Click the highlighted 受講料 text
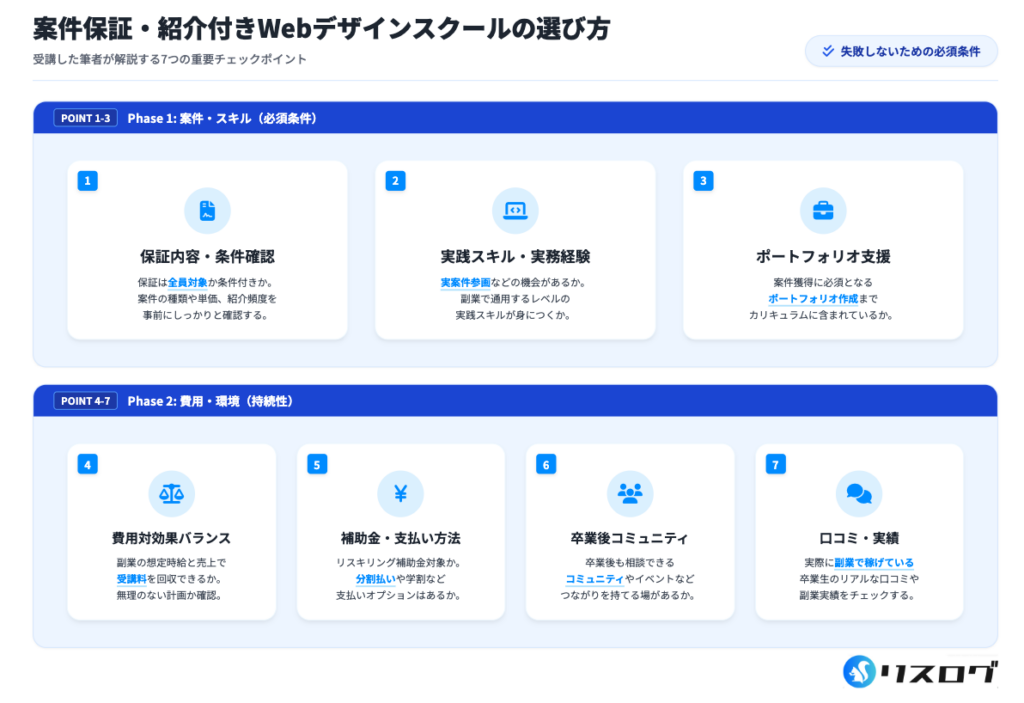Viewport: 1024px width, 703px height. pos(131,579)
